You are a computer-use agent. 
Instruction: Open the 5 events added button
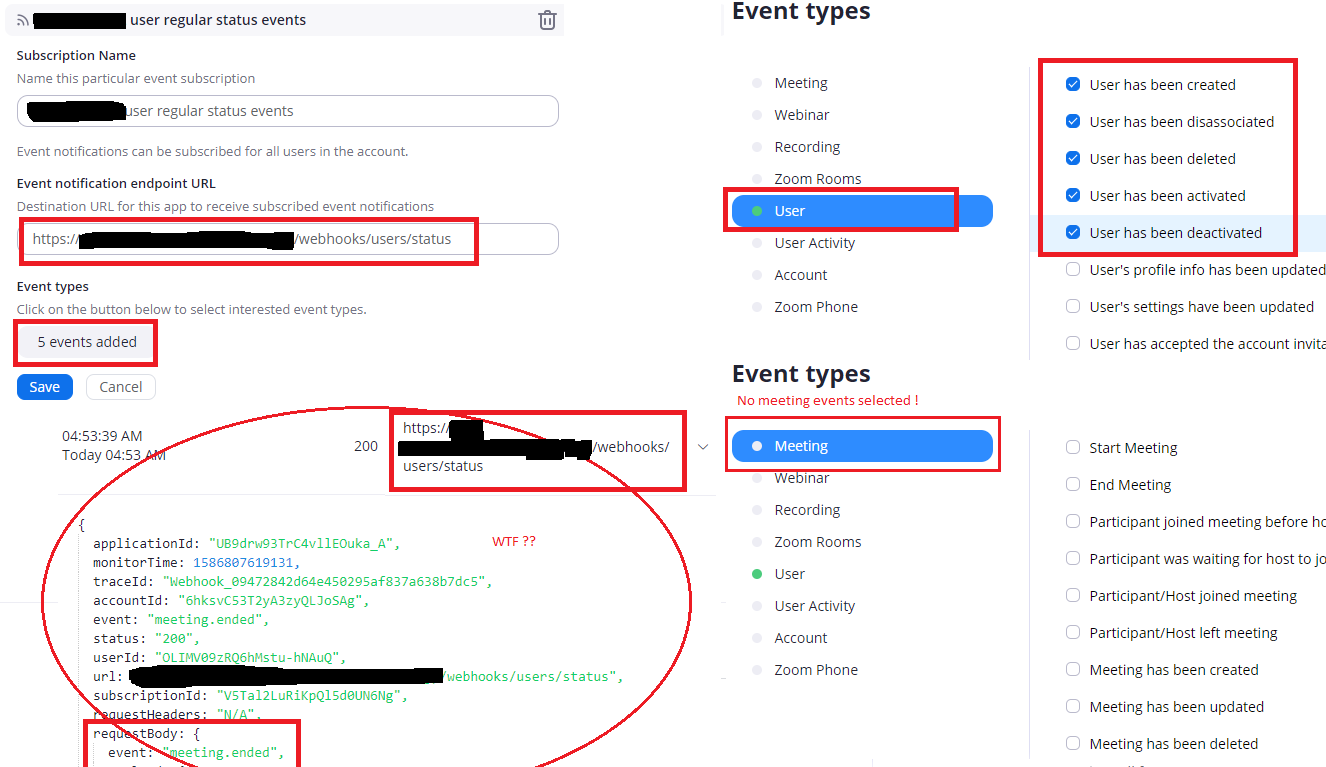87,342
